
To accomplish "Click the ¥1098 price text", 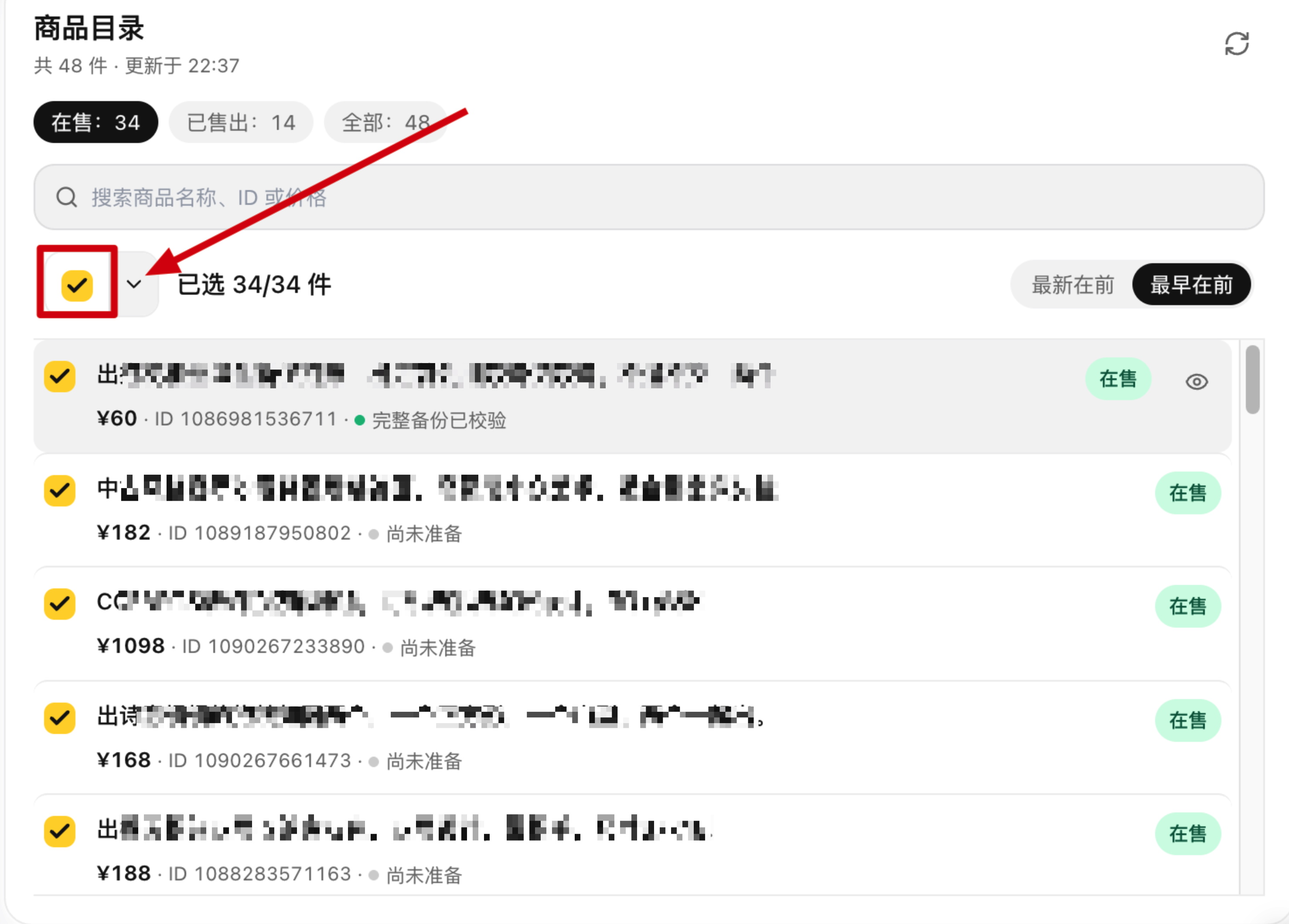I will coord(131,646).
